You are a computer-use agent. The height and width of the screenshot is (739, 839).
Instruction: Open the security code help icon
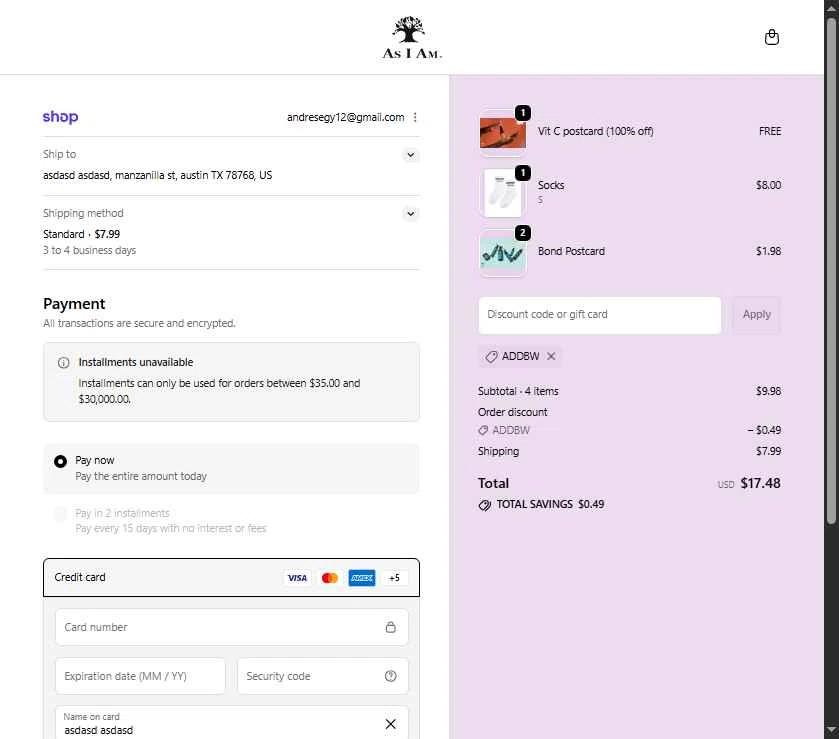pos(391,676)
